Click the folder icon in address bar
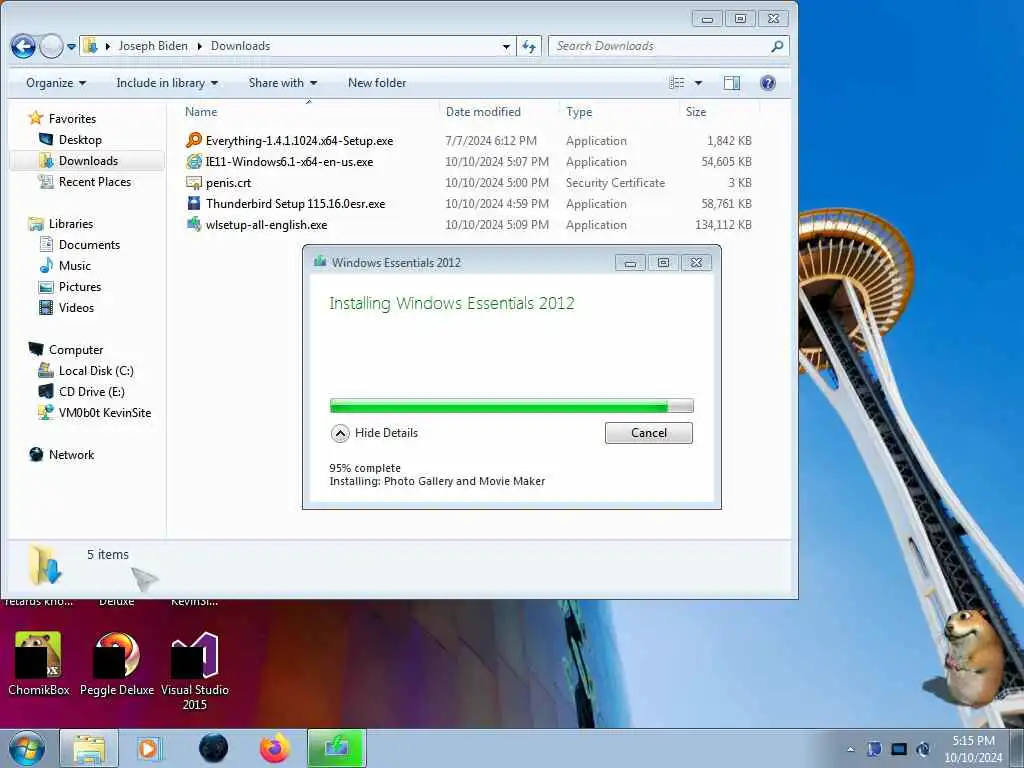The width and height of the screenshot is (1024, 768). point(91,46)
